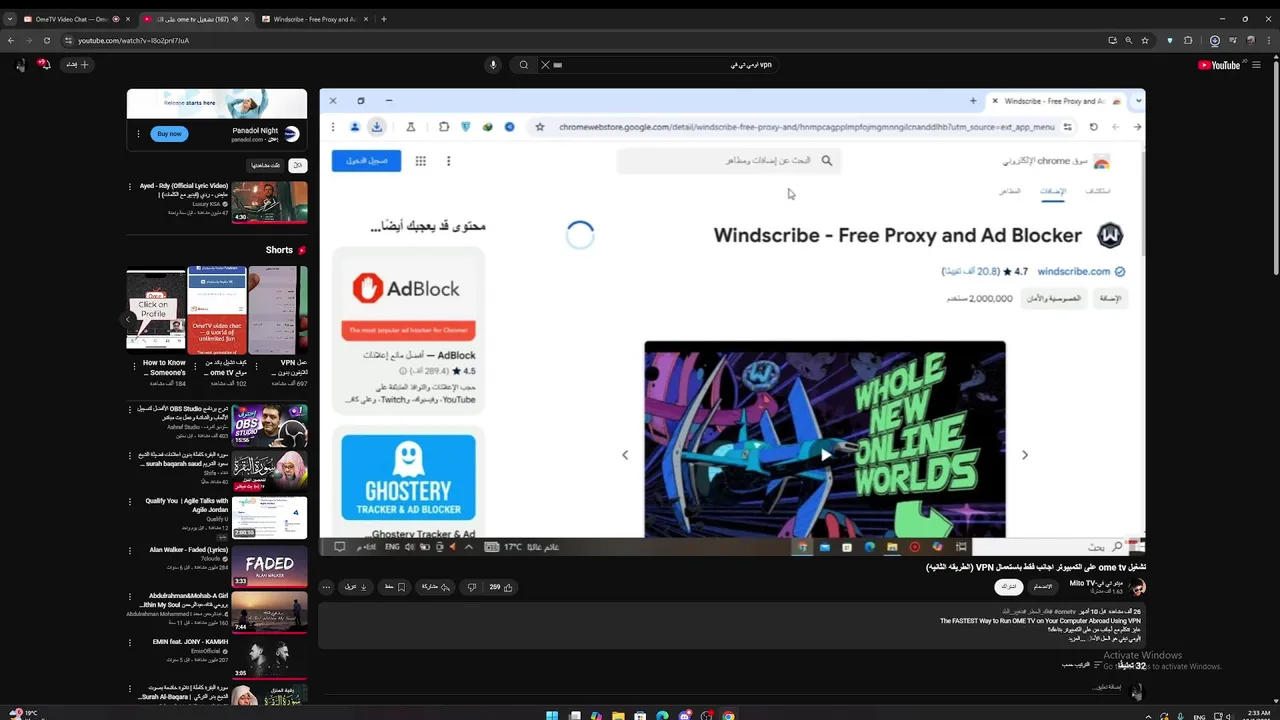Click the download icon in recorded browser toolbar
The image size is (1280, 720).
point(377,127)
